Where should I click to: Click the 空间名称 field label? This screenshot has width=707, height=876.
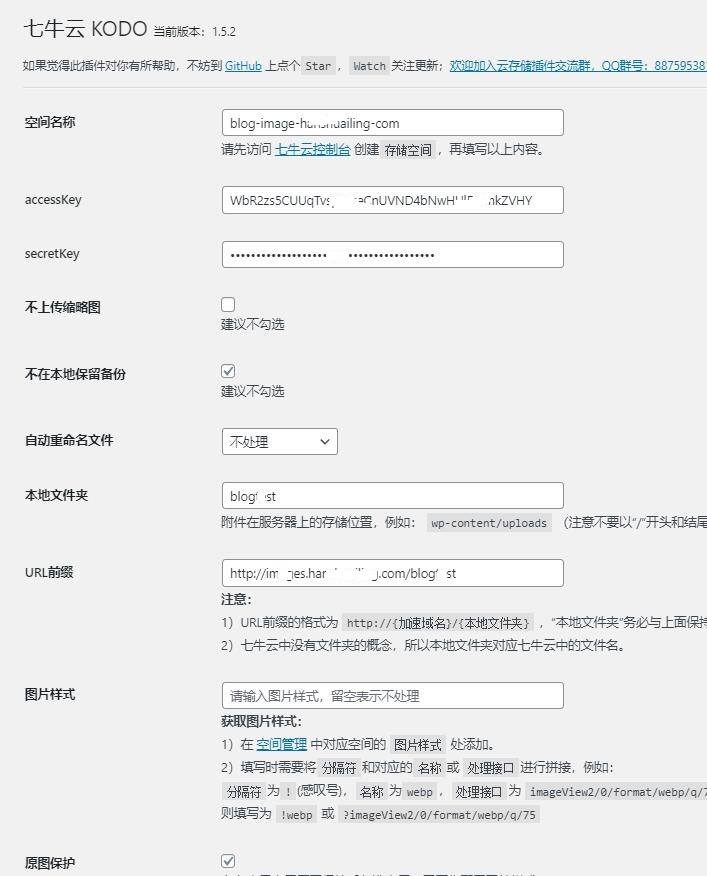coord(50,123)
